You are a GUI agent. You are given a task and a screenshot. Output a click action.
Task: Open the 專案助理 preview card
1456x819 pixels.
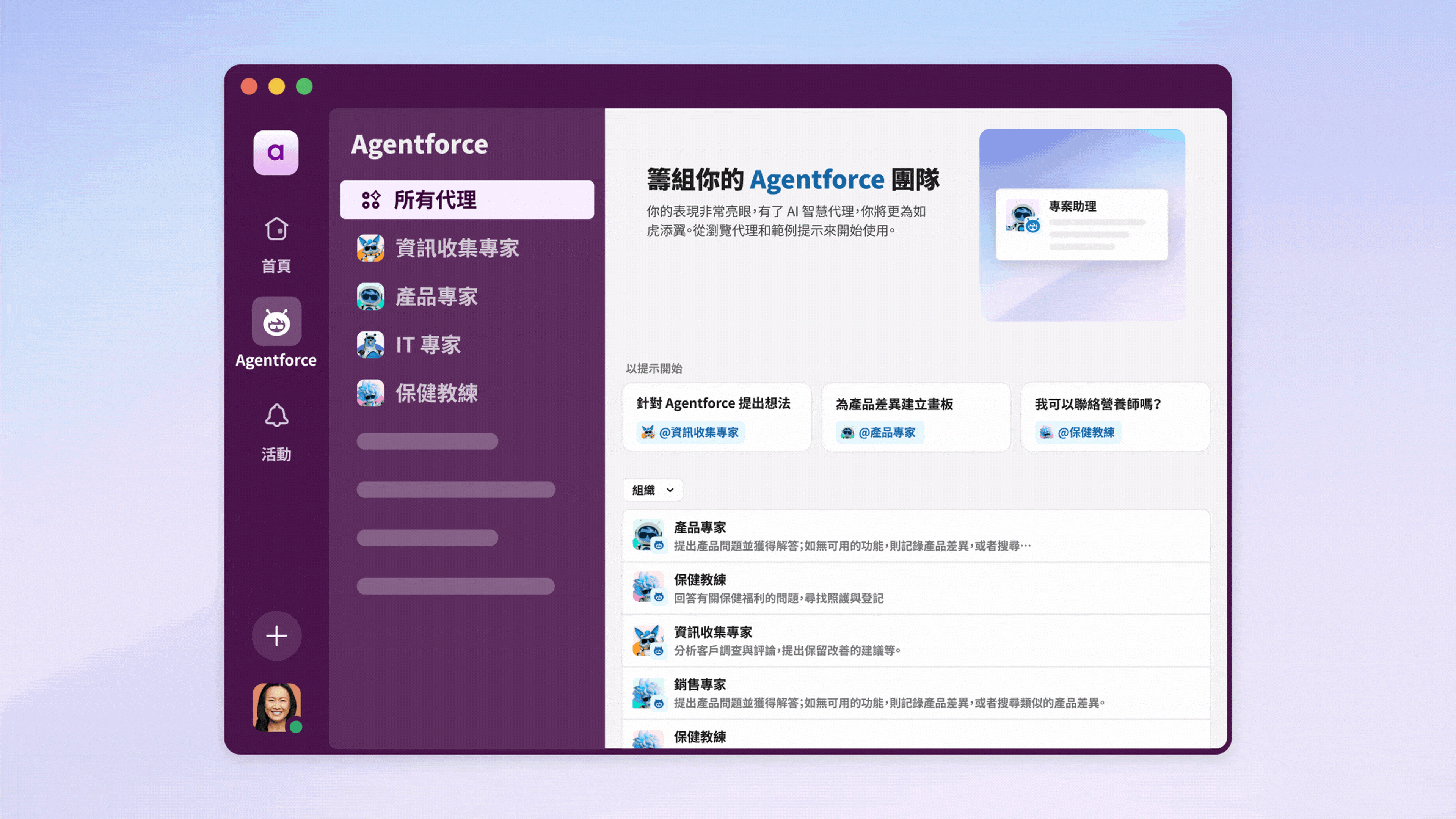pos(1081,225)
